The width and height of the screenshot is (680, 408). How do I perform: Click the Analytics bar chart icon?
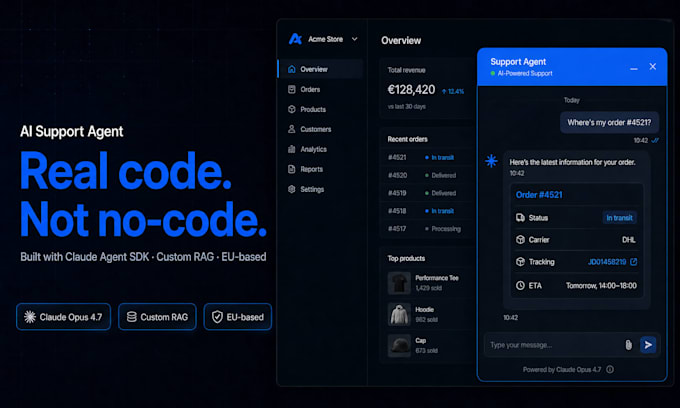click(291, 149)
